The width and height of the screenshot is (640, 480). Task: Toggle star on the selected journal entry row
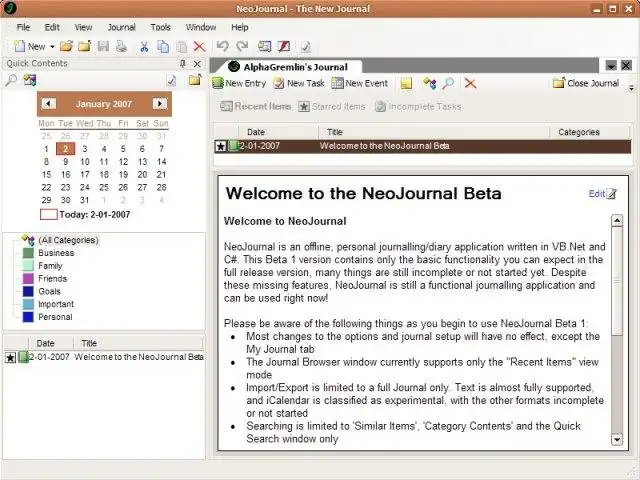point(220,146)
